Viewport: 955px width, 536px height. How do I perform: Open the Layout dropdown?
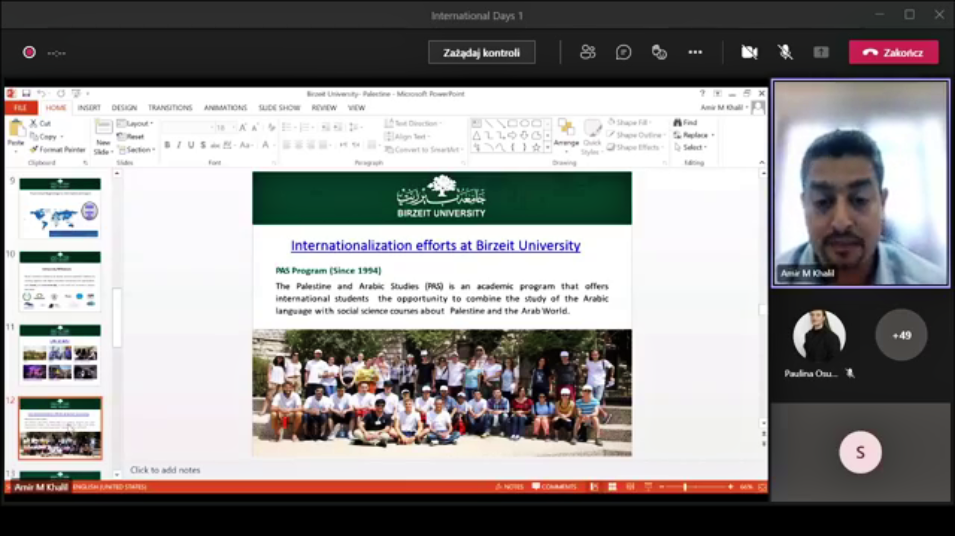(135, 124)
